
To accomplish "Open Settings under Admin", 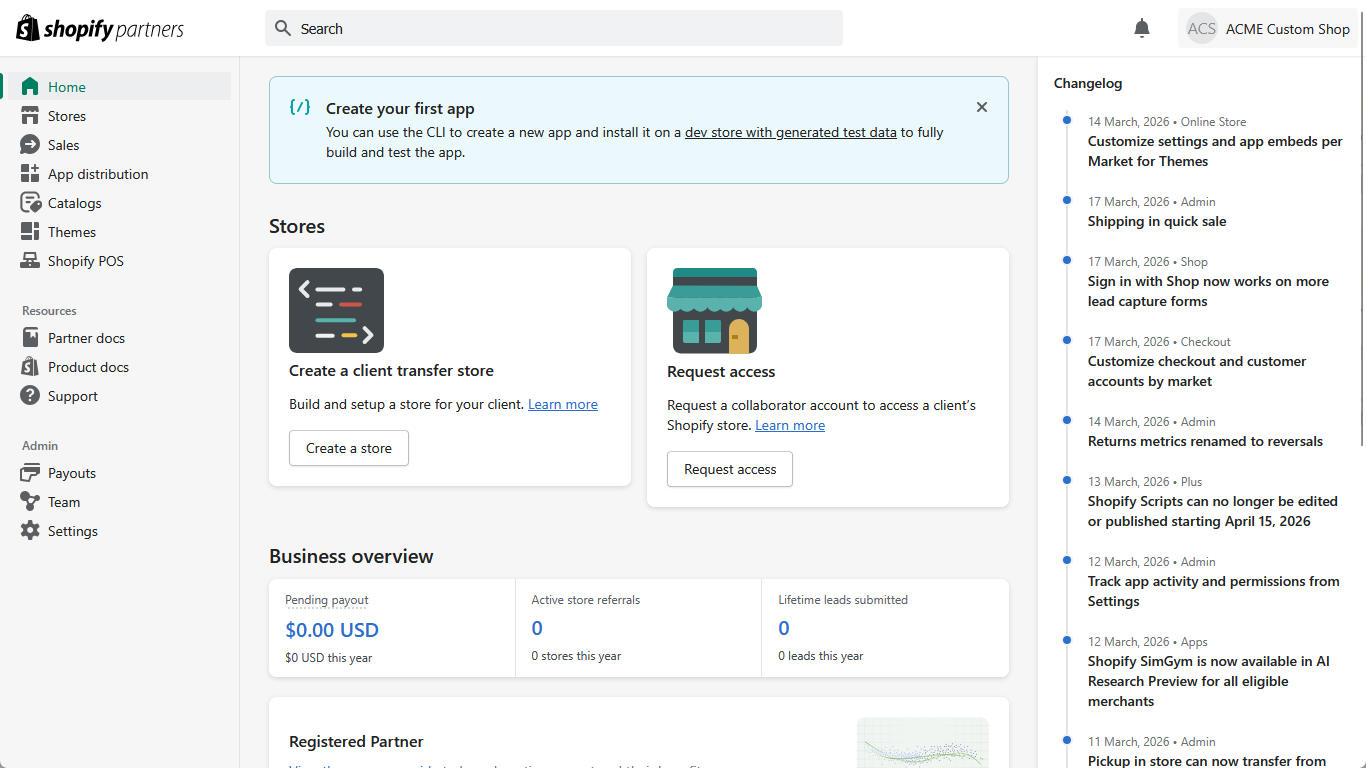I will [119, 531].
